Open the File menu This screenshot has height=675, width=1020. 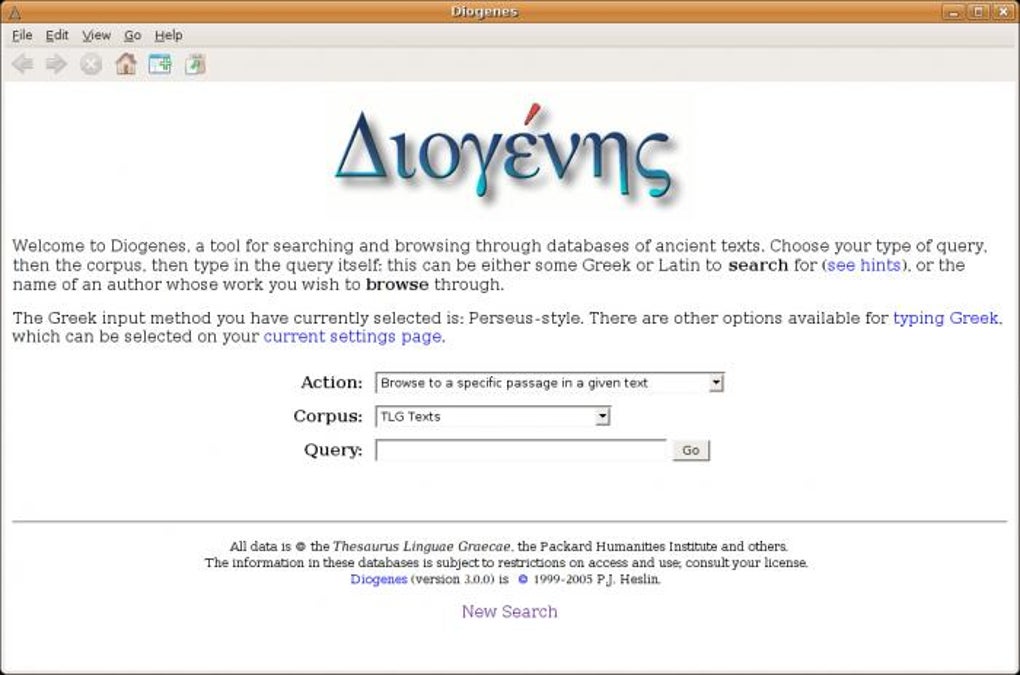pos(22,35)
